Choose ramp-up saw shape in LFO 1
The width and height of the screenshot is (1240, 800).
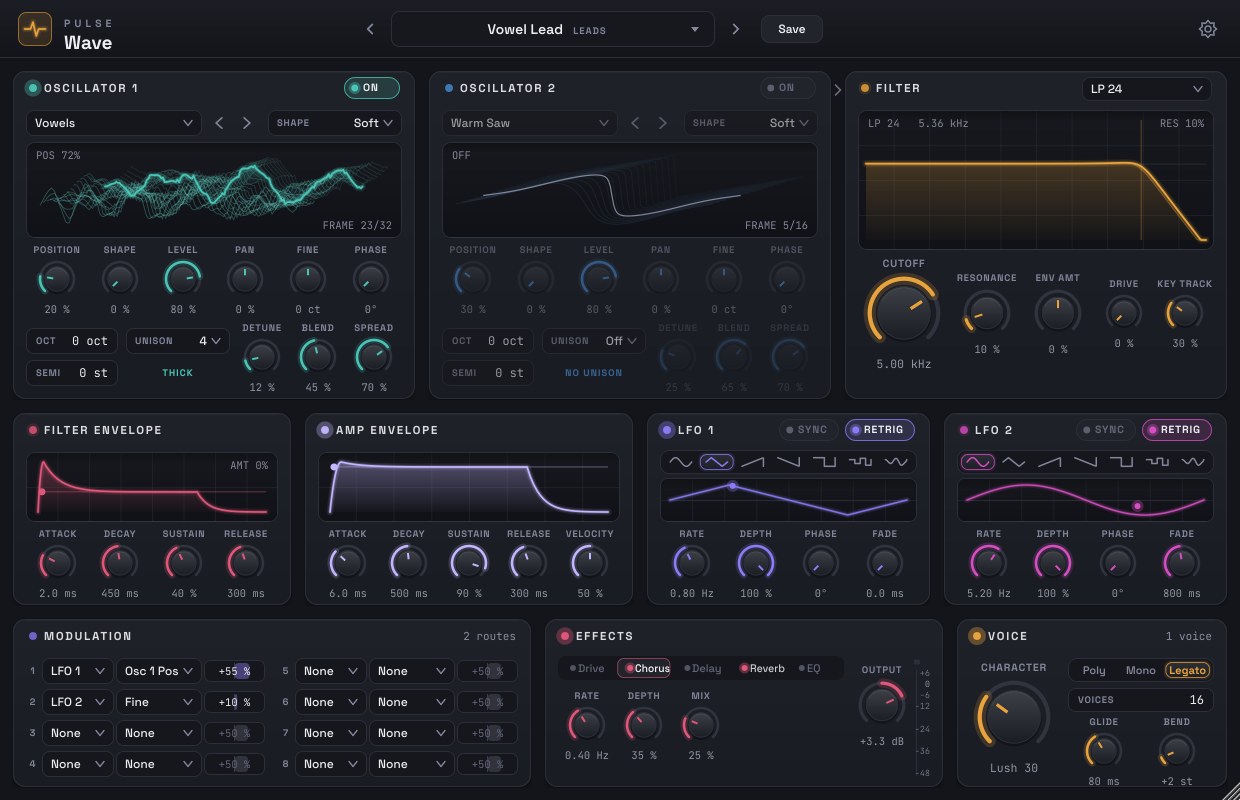click(752, 462)
